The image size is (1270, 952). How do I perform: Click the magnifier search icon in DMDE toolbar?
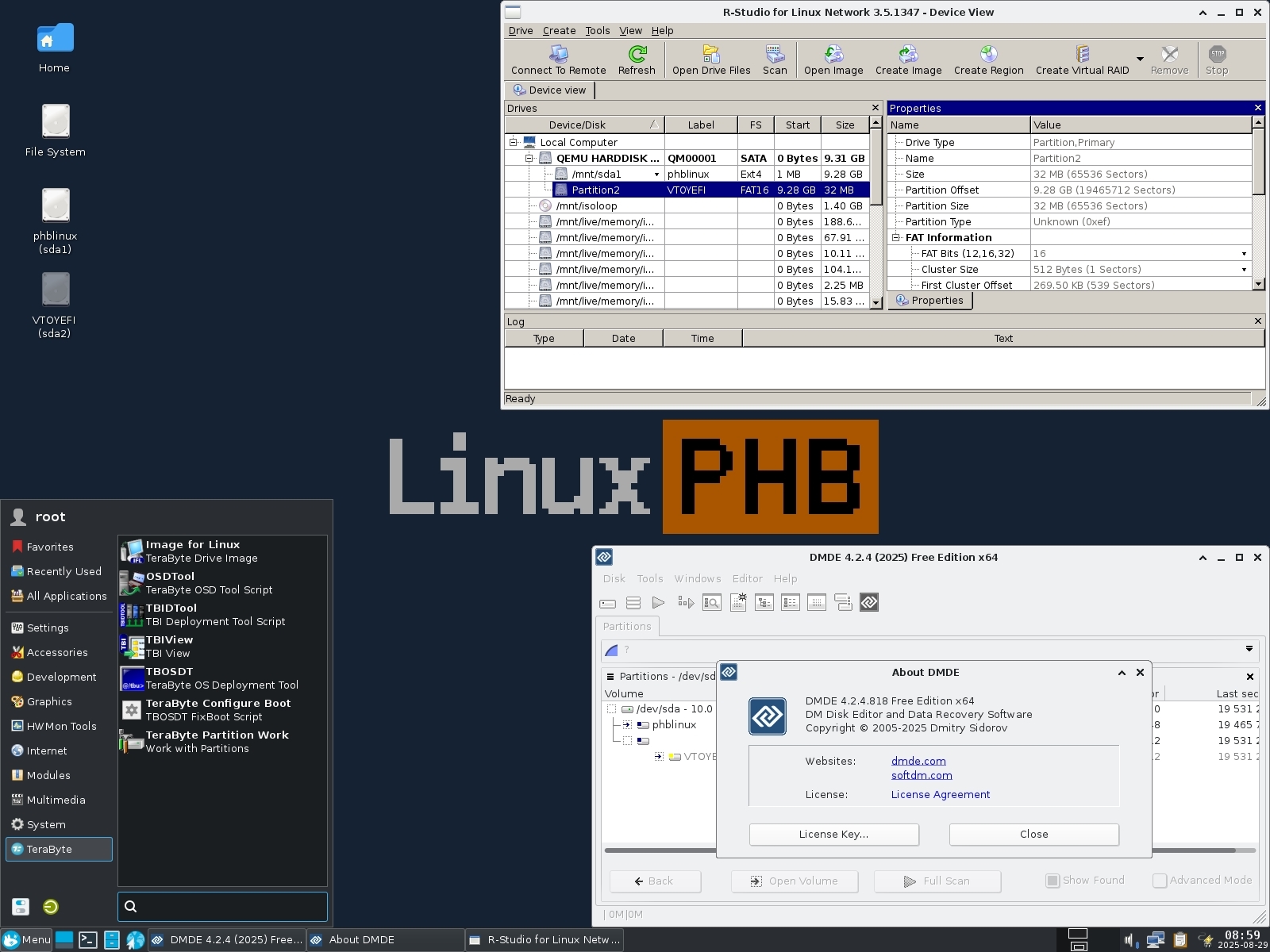tap(711, 603)
